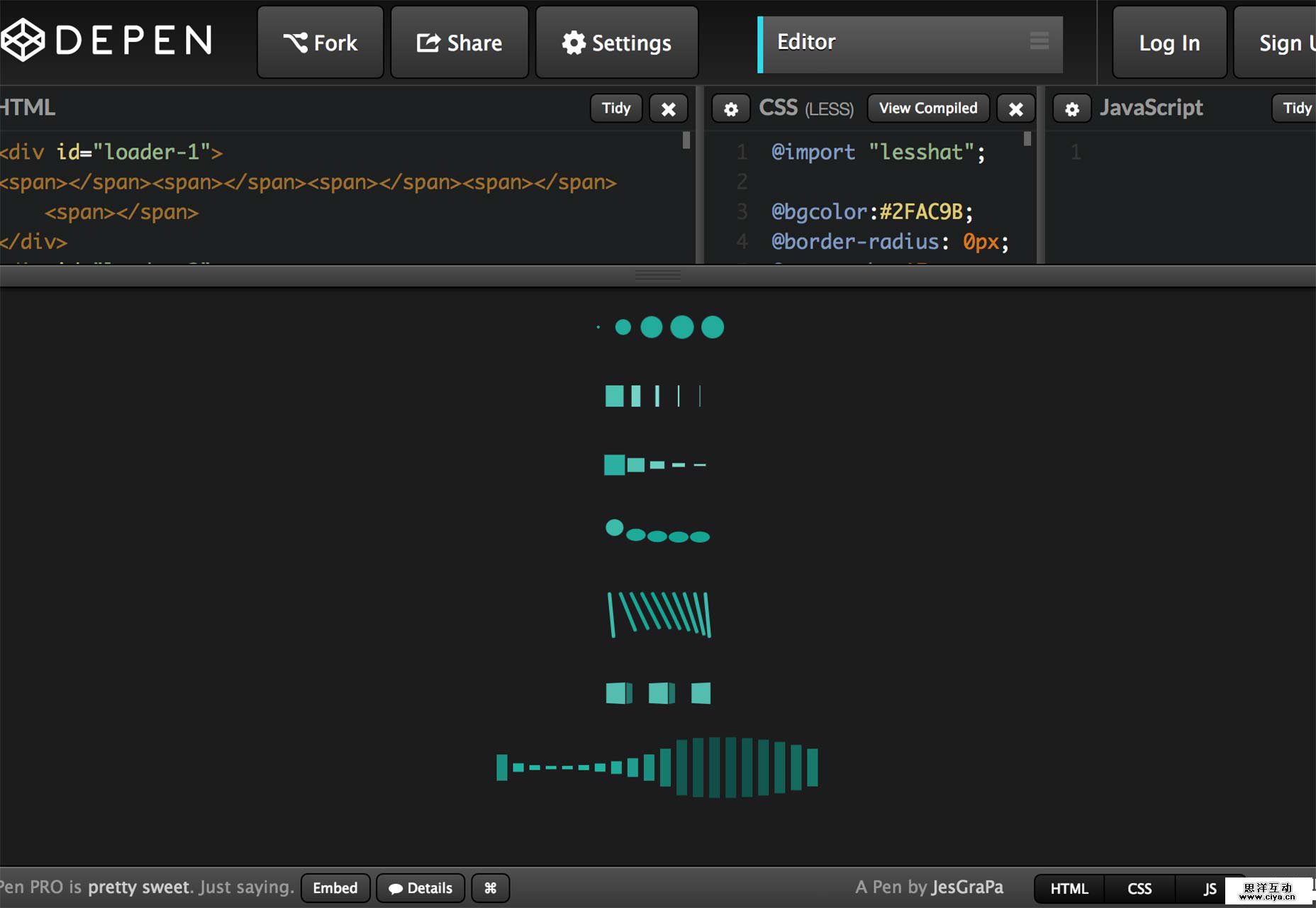Open CSS settings gear icon
This screenshot has height=908, width=1316.
(x=731, y=109)
